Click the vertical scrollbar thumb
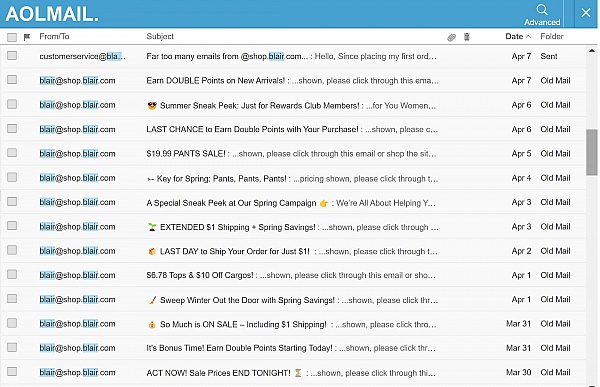Image resolution: width=600 pixels, height=387 pixels. click(x=592, y=152)
